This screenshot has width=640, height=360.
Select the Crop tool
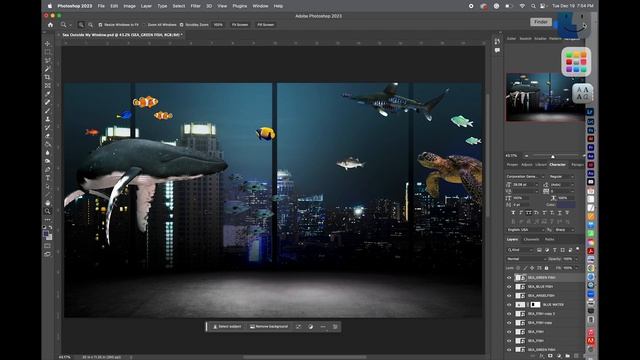pos(47,77)
